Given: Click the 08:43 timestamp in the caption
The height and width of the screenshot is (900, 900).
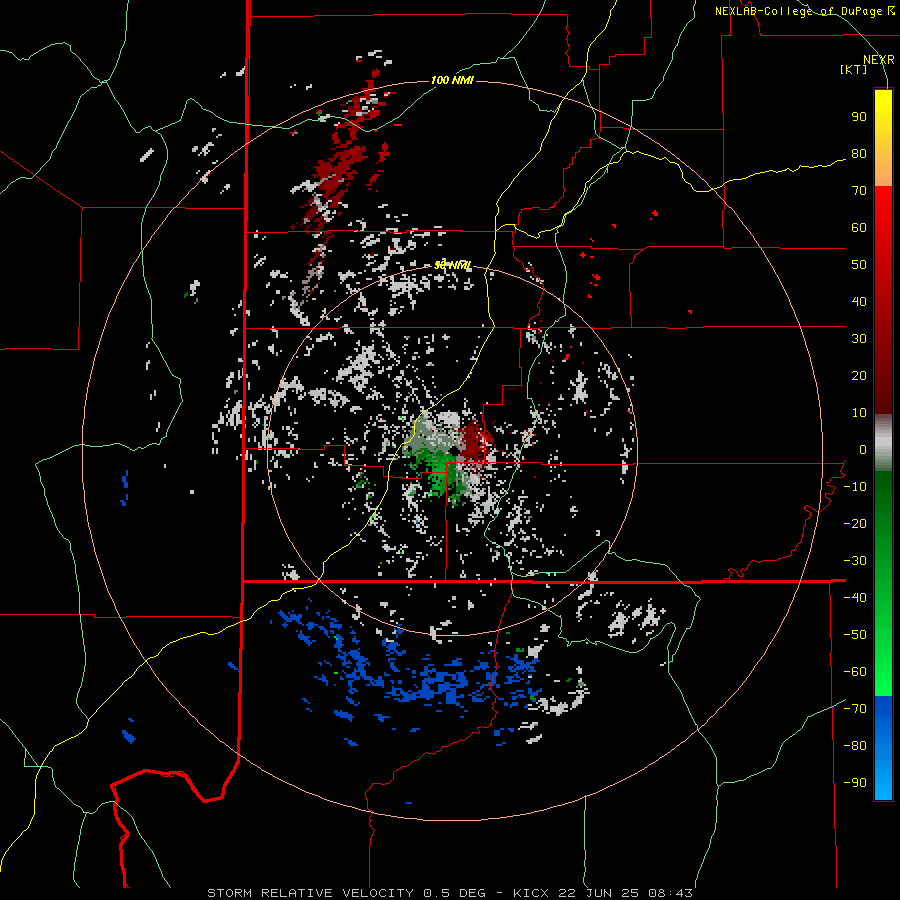Looking at the screenshot, I should pos(669,893).
